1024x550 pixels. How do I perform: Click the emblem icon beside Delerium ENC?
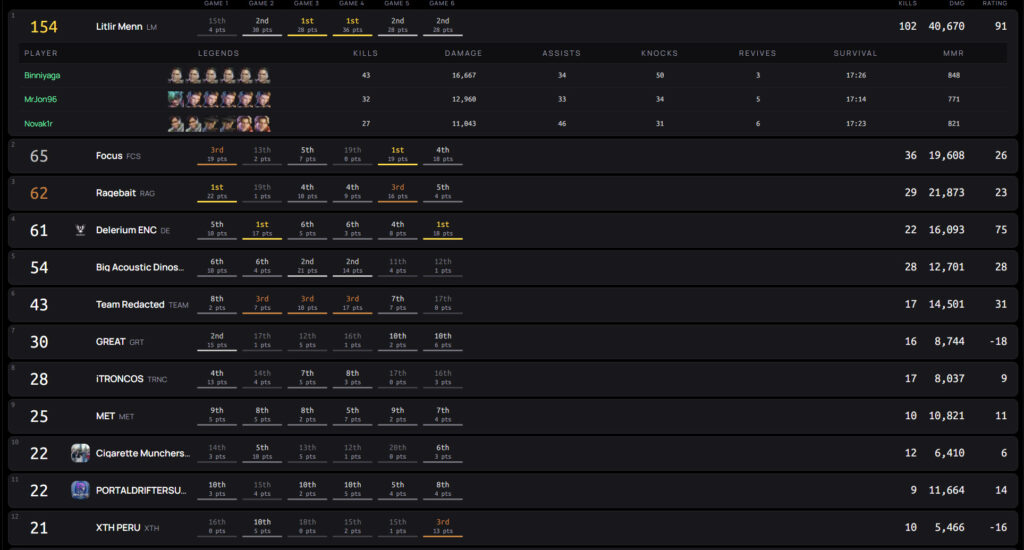click(80, 230)
